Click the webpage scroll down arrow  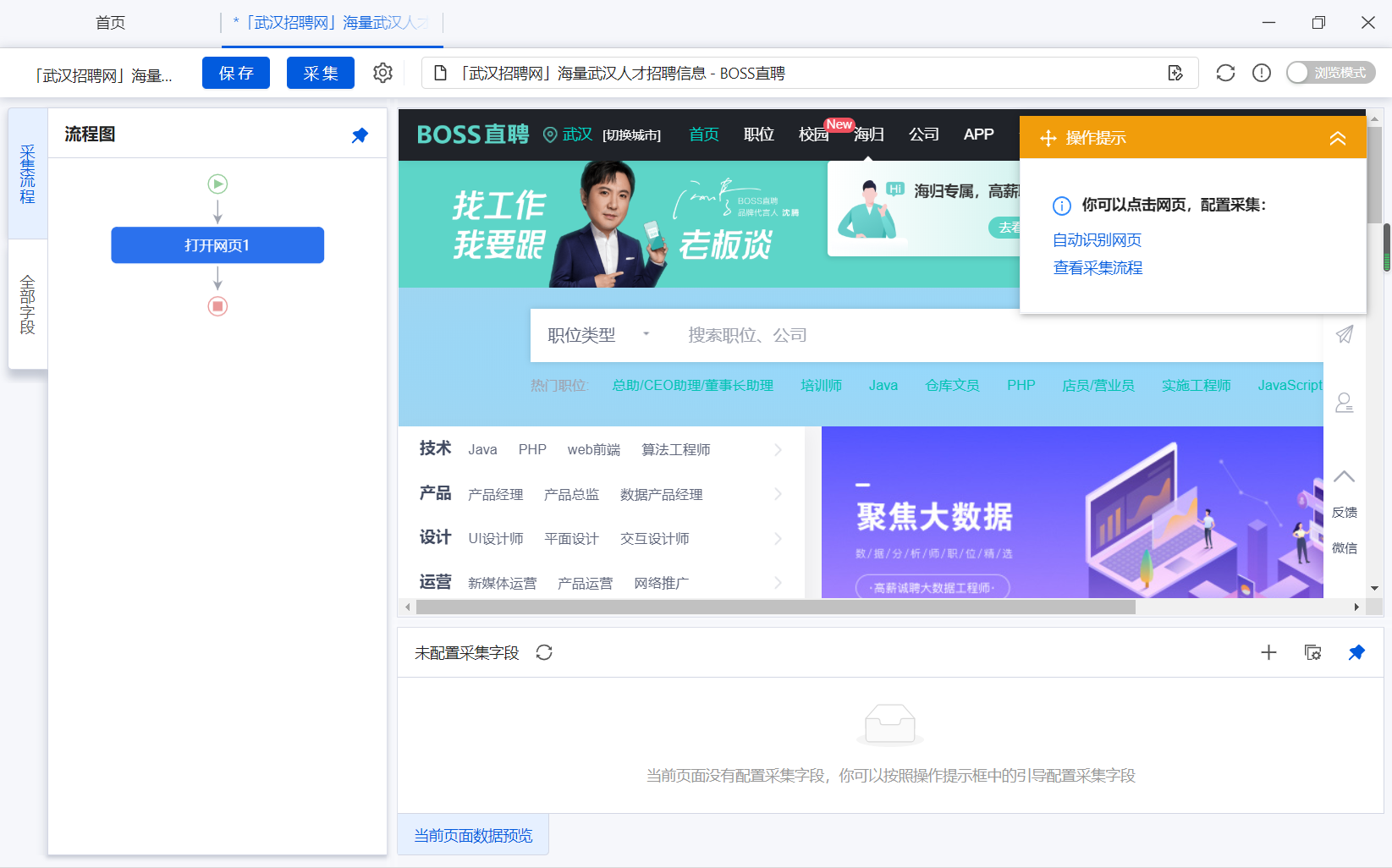1374,588
